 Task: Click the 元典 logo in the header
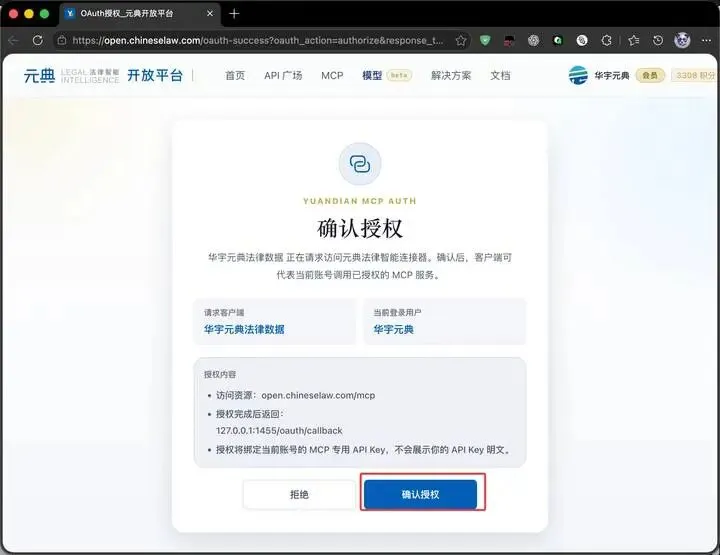pos(39,75)
